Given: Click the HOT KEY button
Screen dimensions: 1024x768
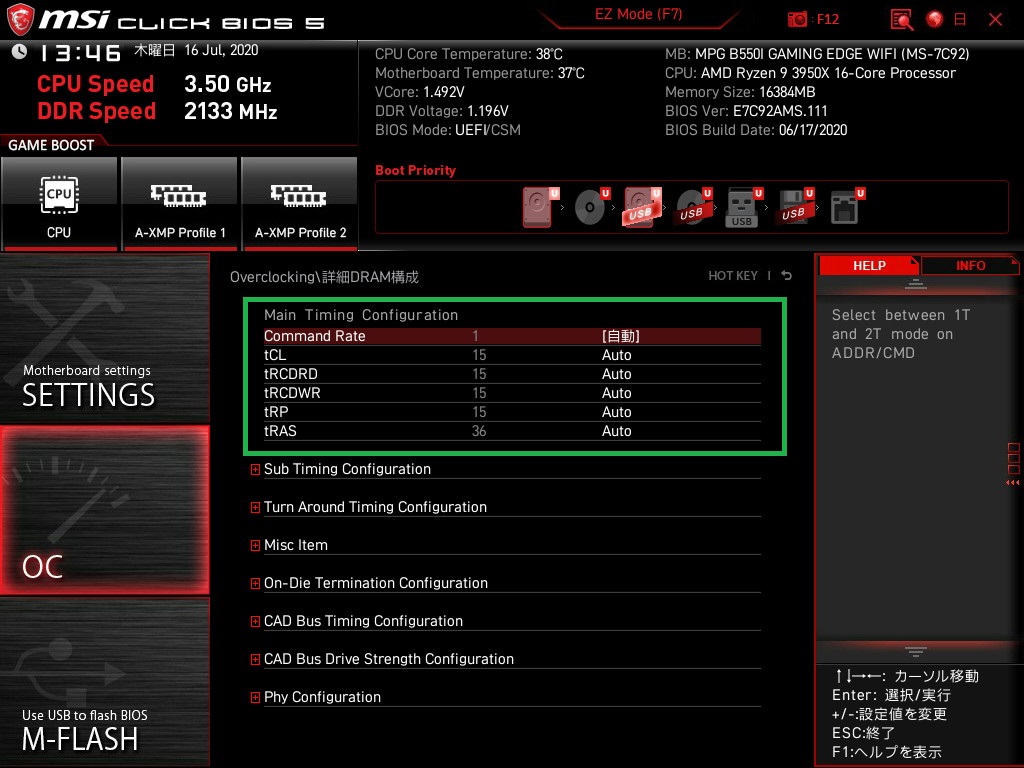Looking at the screenshot, I should tap(733, 276).
